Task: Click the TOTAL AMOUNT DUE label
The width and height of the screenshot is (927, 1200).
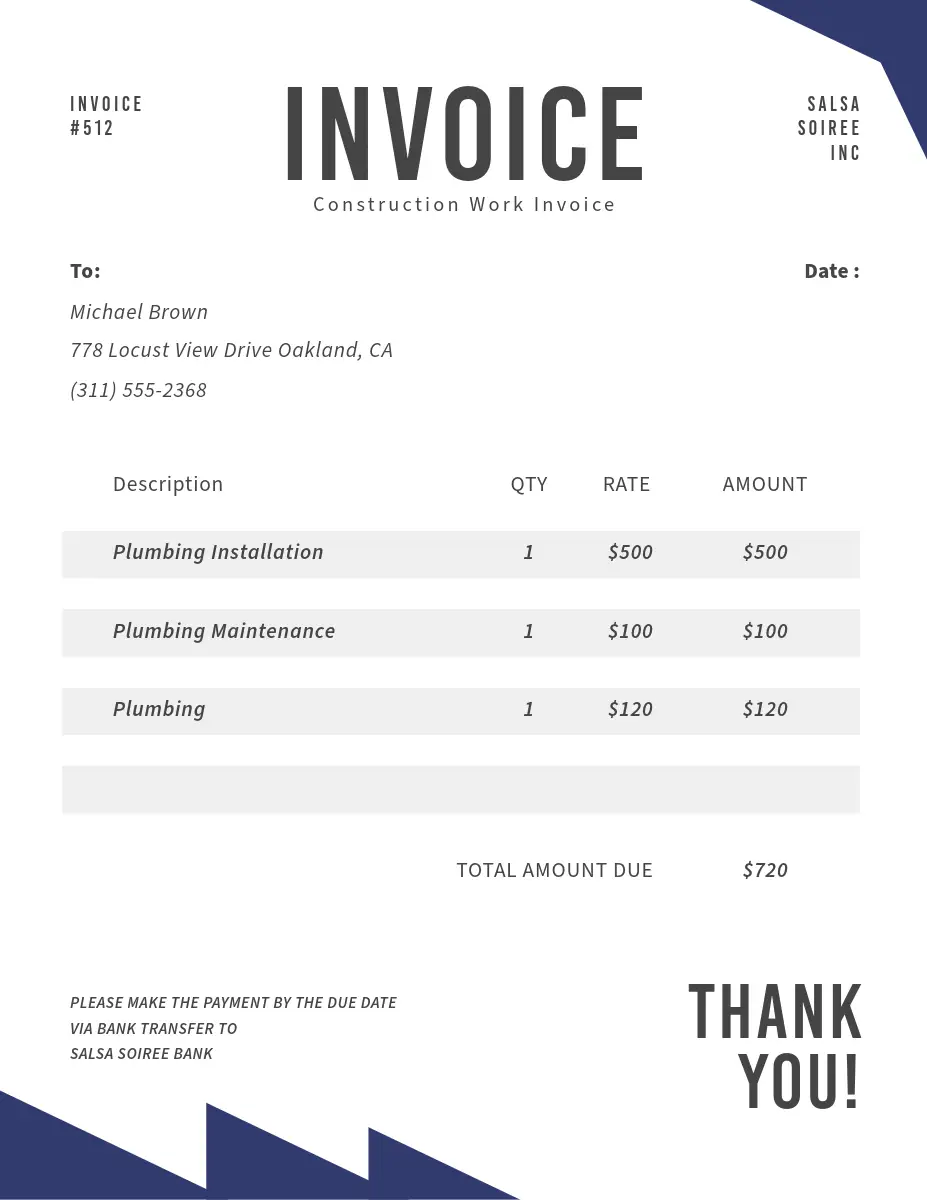Action: click(554, 870)
